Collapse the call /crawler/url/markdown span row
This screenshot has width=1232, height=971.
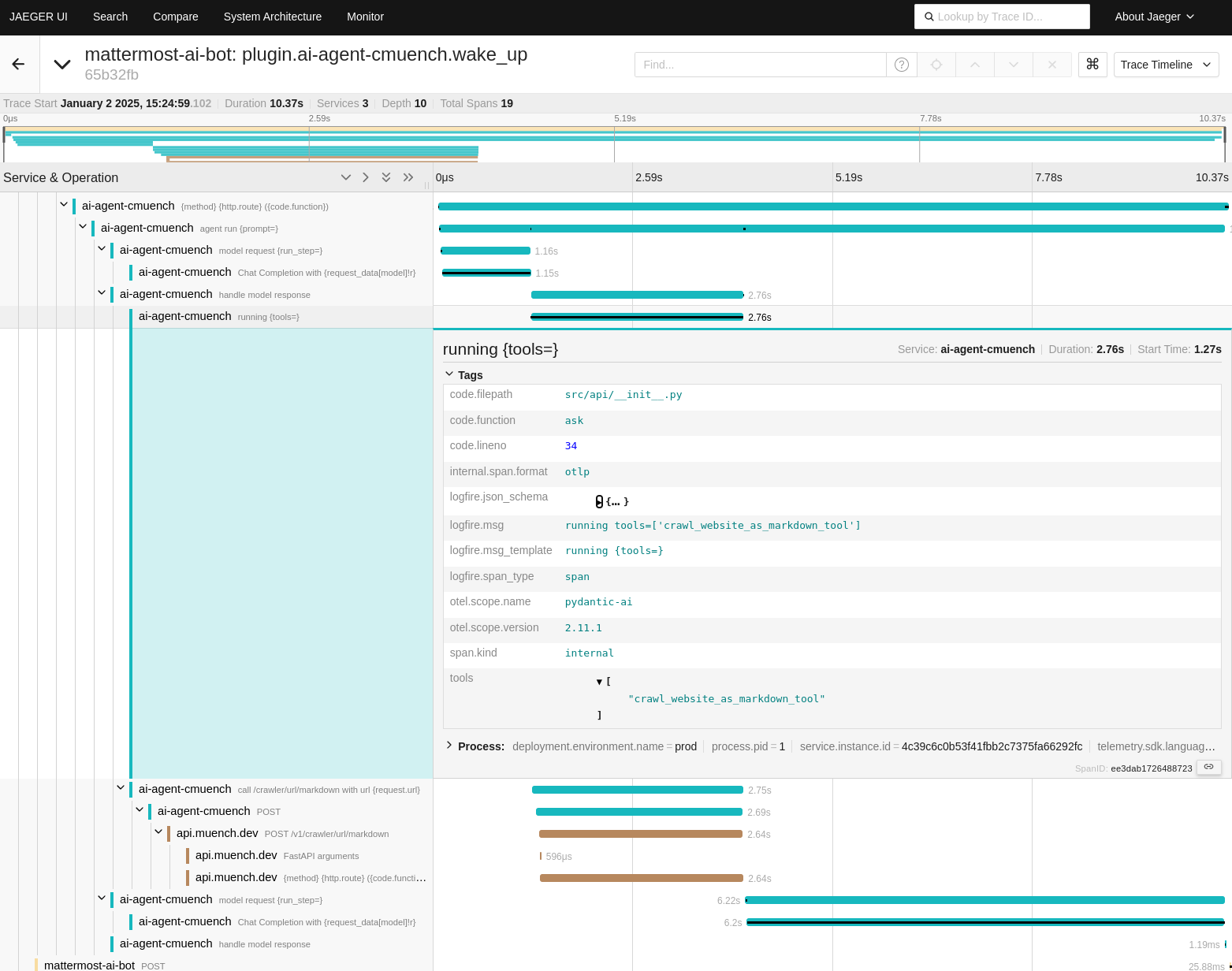coord(121,788)
